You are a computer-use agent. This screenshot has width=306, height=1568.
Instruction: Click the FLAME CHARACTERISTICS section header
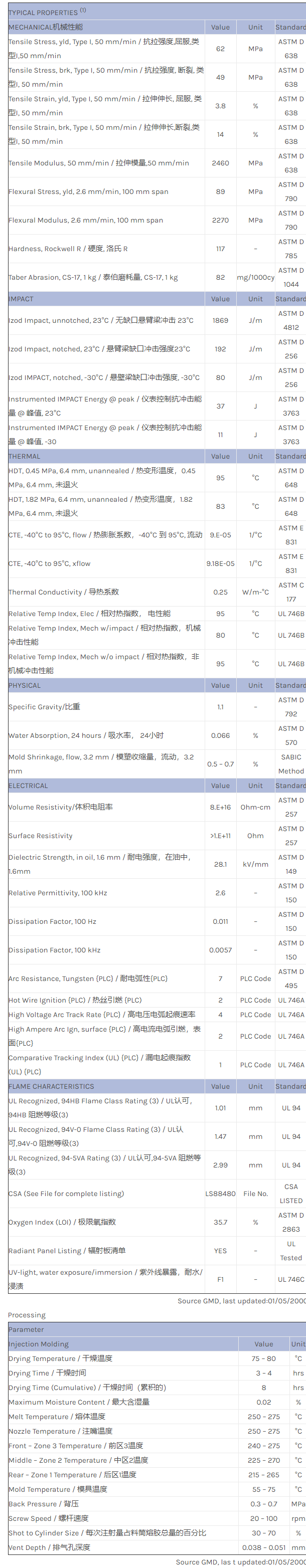[x=51, y=1087]
